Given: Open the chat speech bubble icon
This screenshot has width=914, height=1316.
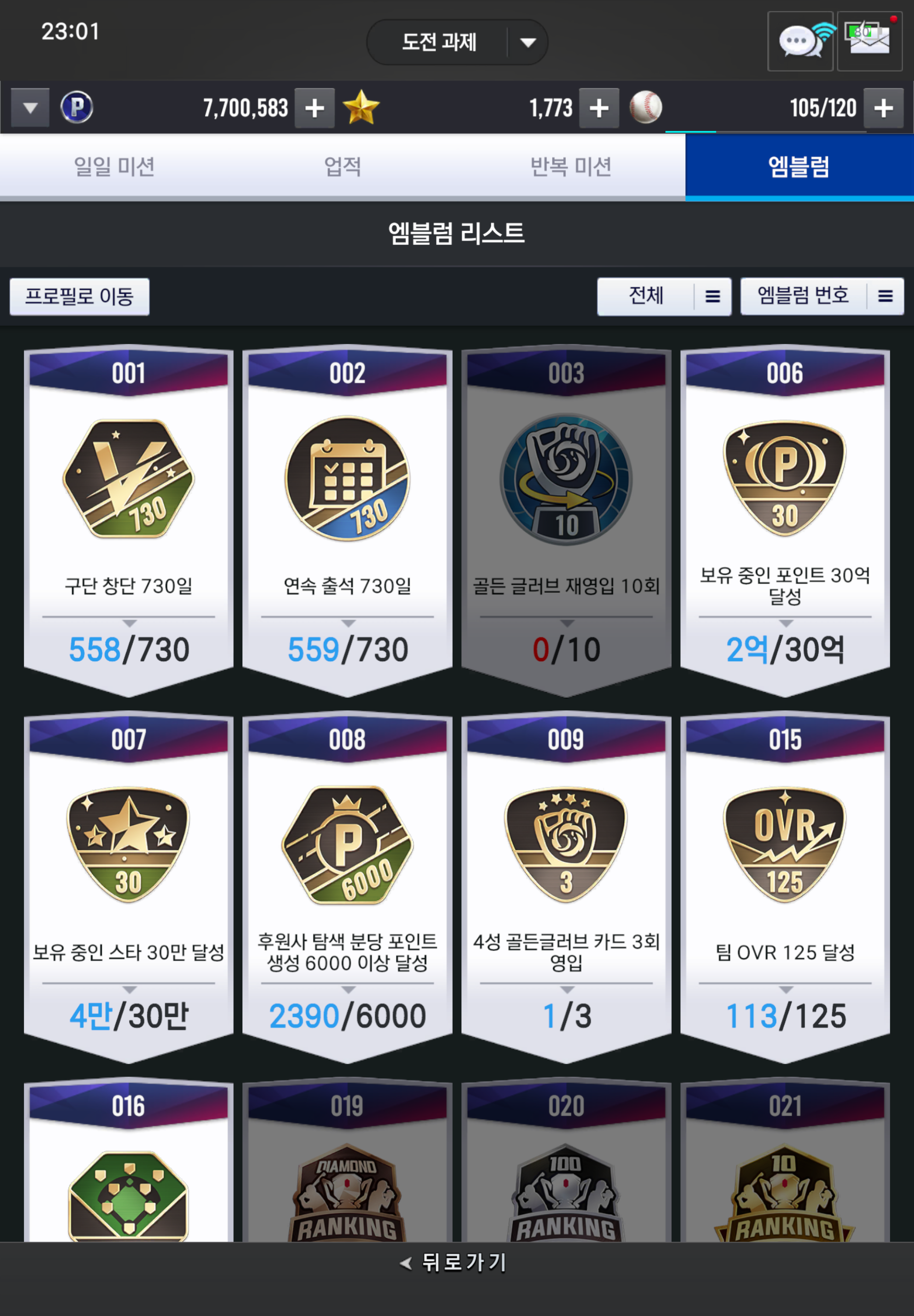Looking at the screenshot, I should click(800, 41).
